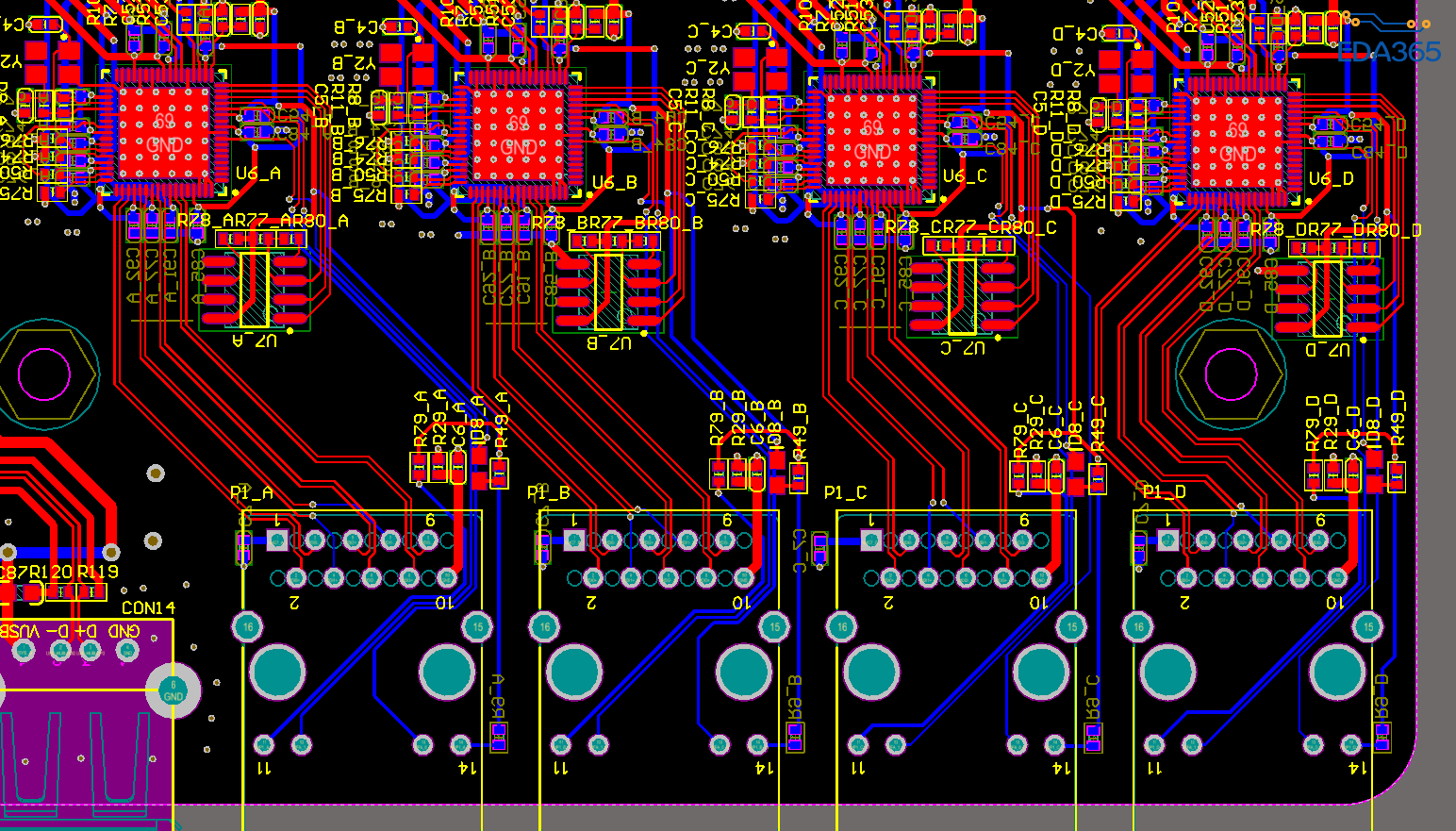Select pad 16 of connector P1_A
Screen dimensions: 1456x831
tap(247, 626)
